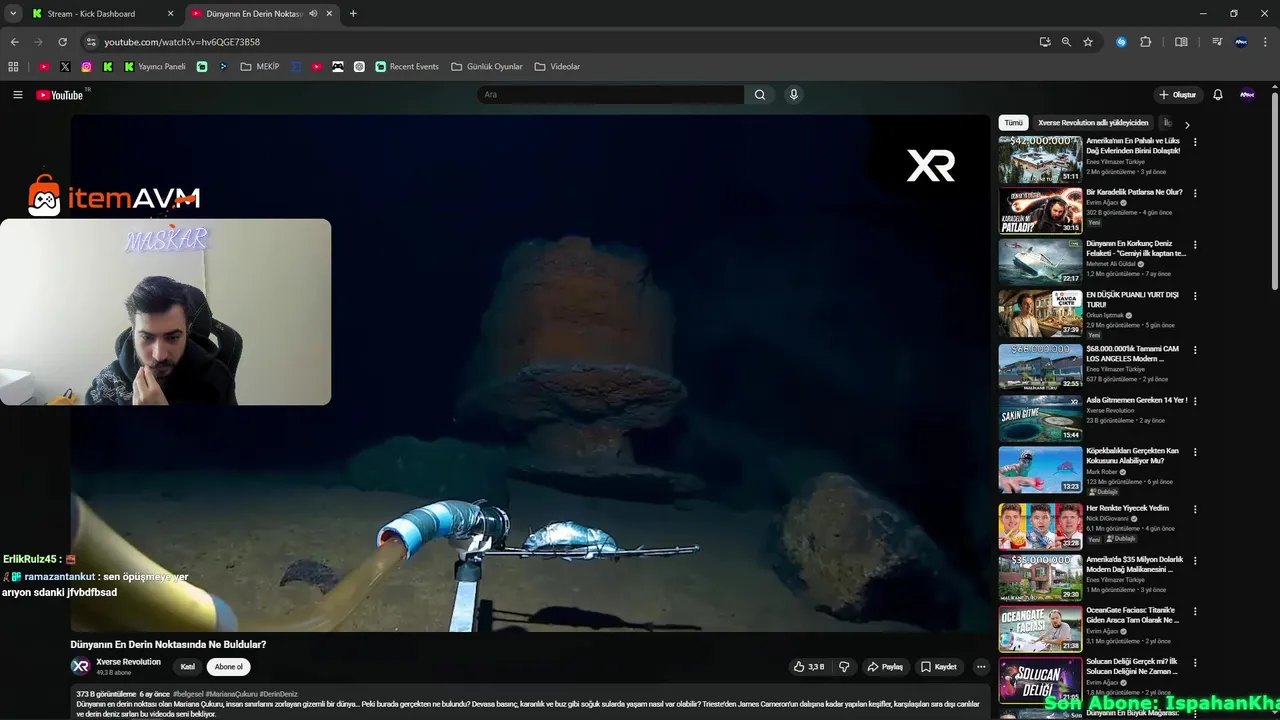Image resolution: width=1280 pixels, height=720 pixels.
Task: Show more filter chips with right arrow
Action: click(1187, 125)
